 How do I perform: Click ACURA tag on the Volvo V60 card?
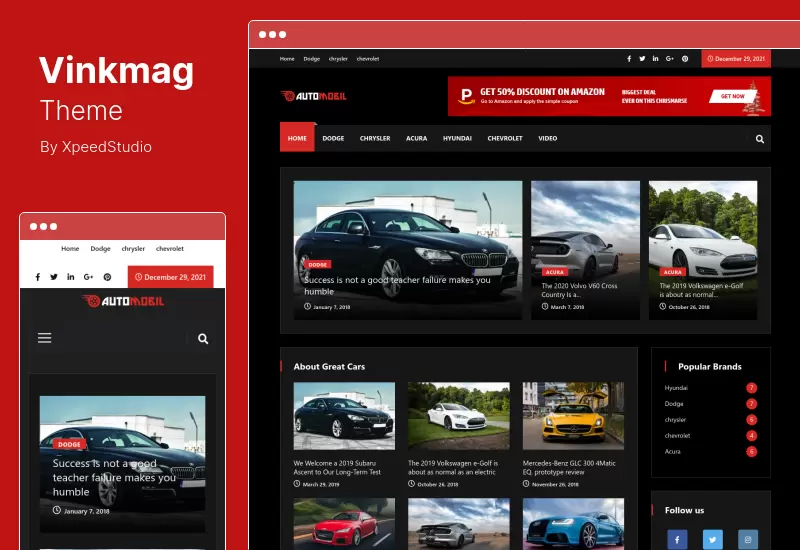pyautogui.click(x=555, y=272)
